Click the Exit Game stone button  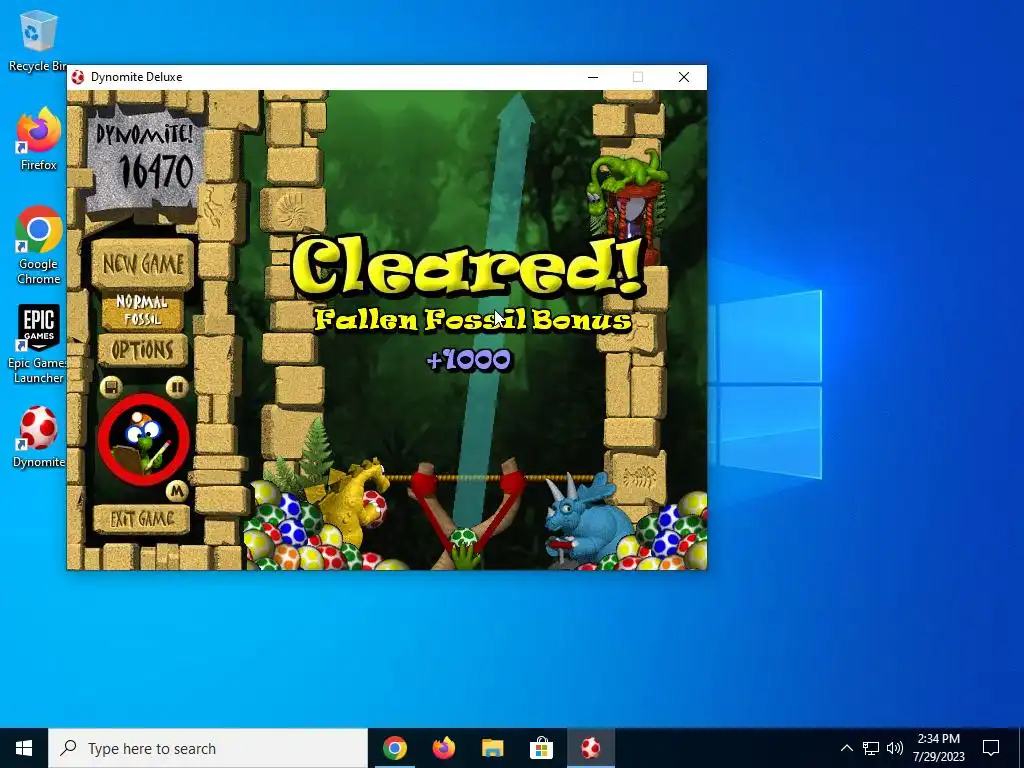click(142, 519)
